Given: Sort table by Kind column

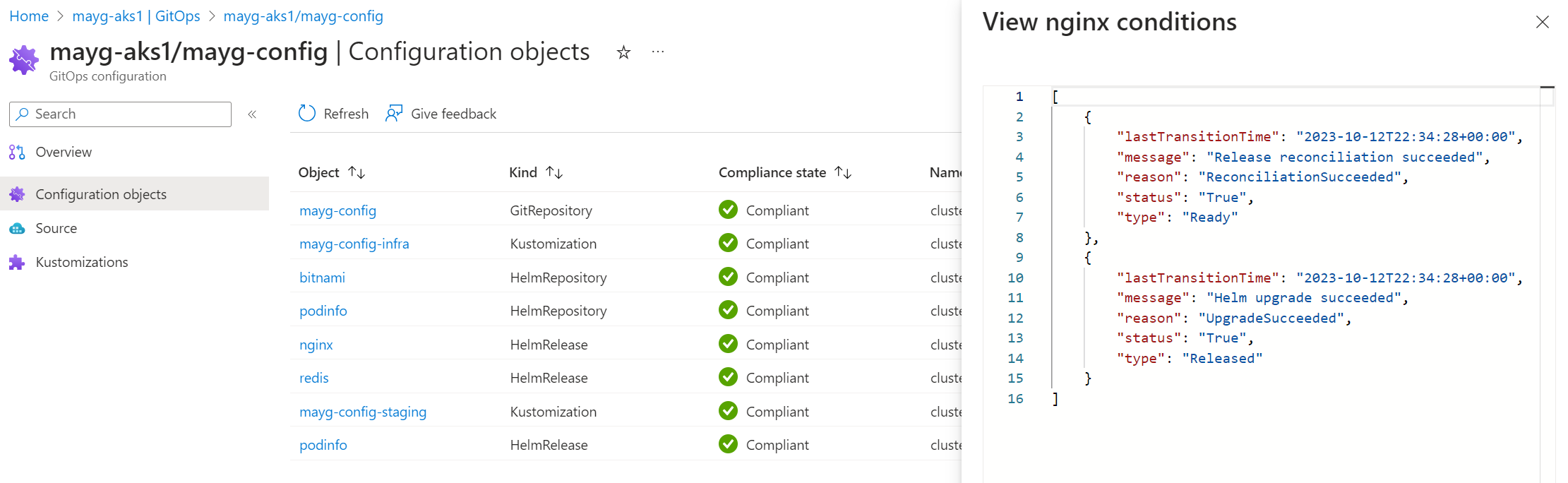Looking at the screenshot, I should tap(554, 173).
